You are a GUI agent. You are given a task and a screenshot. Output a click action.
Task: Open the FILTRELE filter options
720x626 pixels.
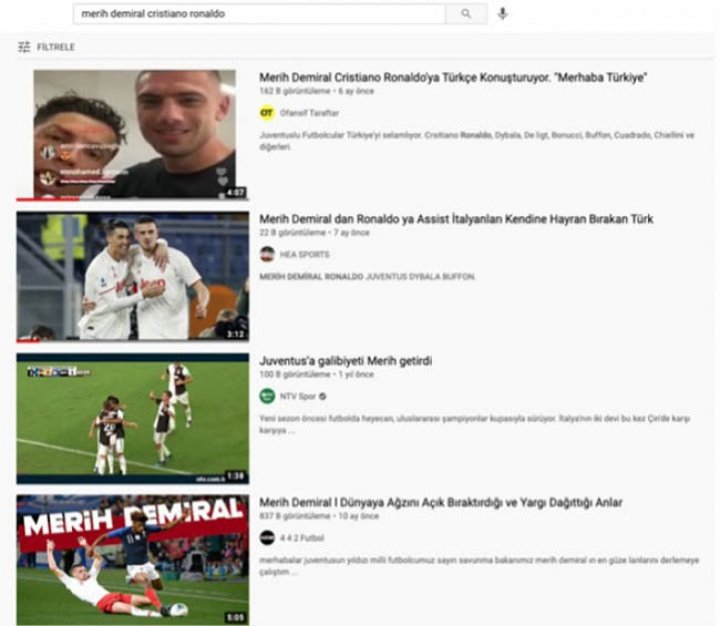pos(46,47)
